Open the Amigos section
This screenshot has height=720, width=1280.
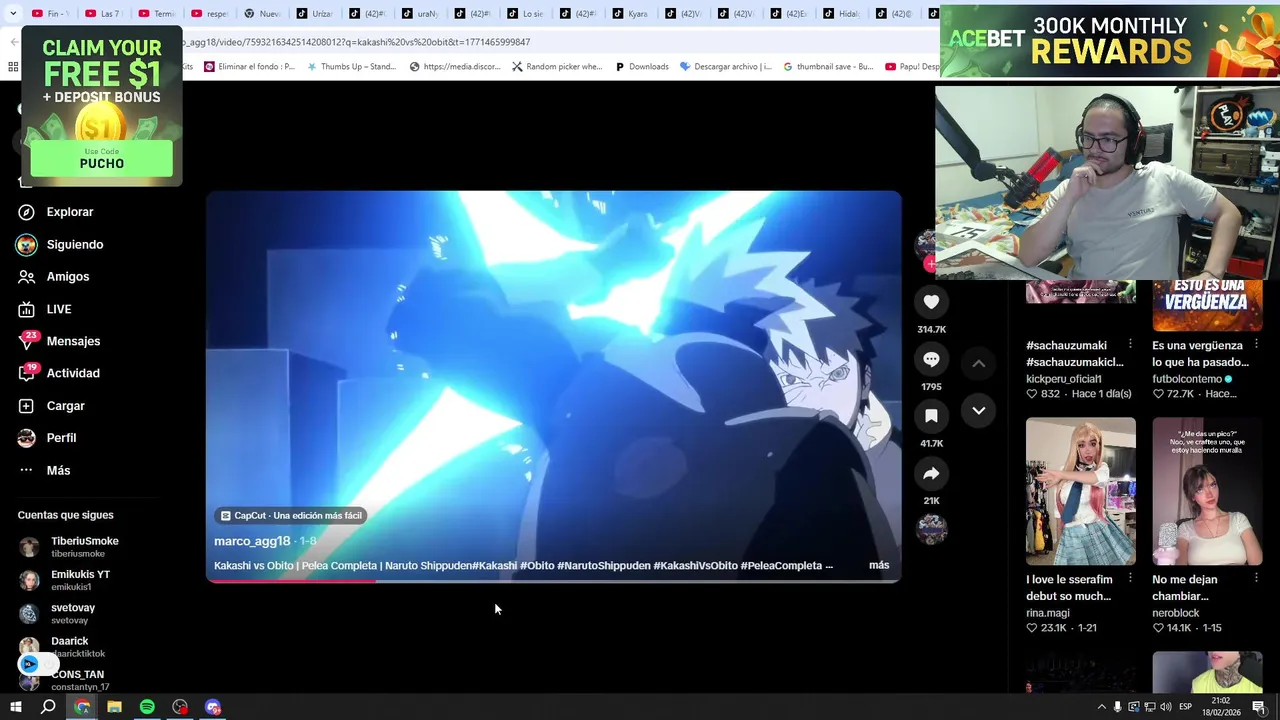pyautogui.click(x=55, y=276)
